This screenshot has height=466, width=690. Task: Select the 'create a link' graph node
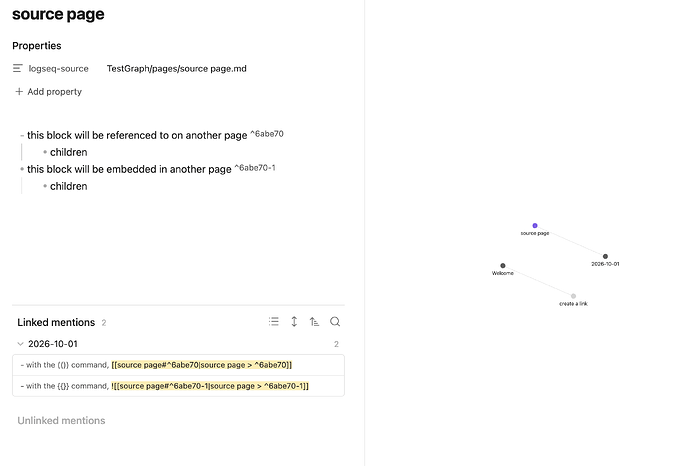point(573,296)
